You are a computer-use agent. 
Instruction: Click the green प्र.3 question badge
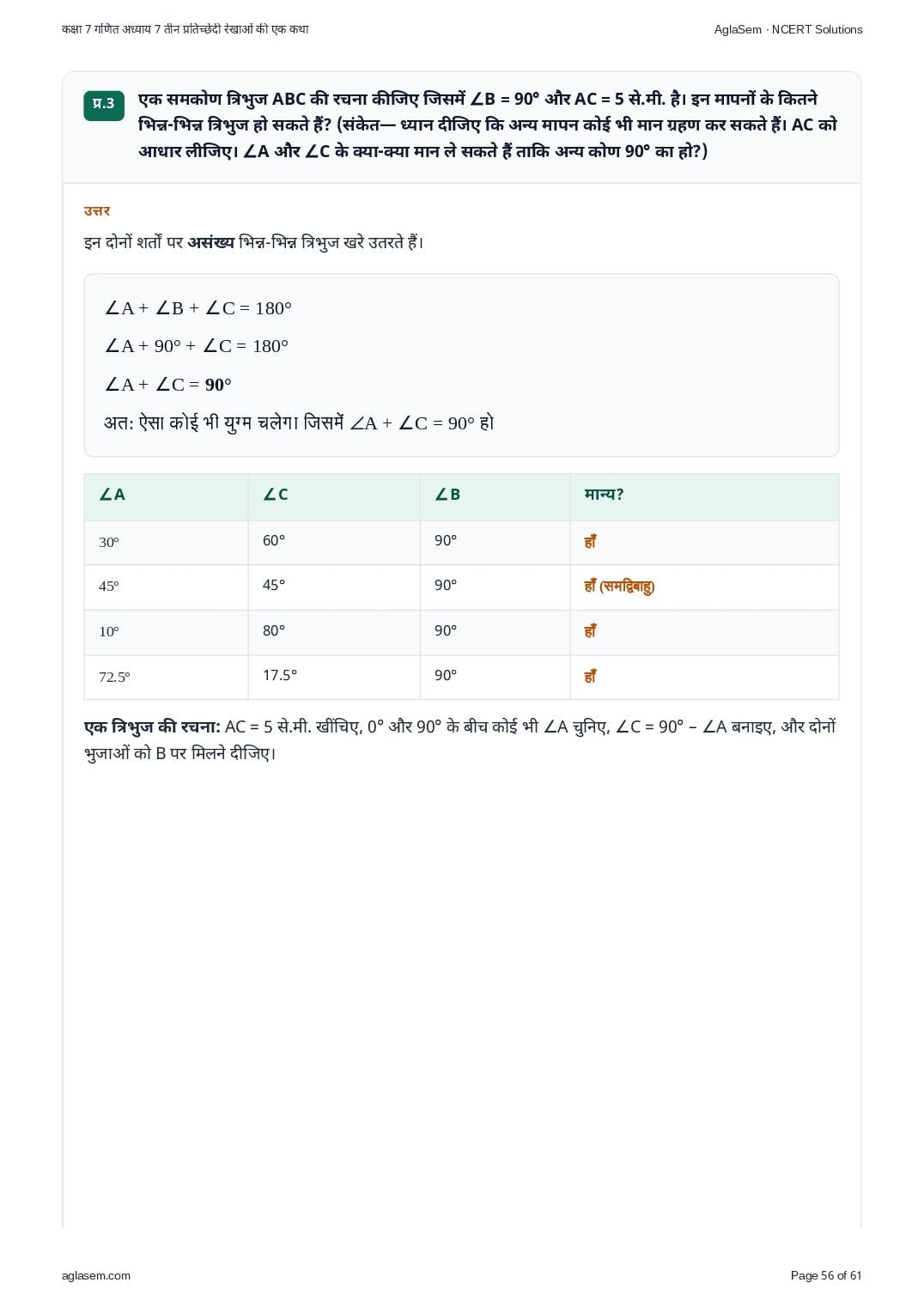tap(104, 105)
